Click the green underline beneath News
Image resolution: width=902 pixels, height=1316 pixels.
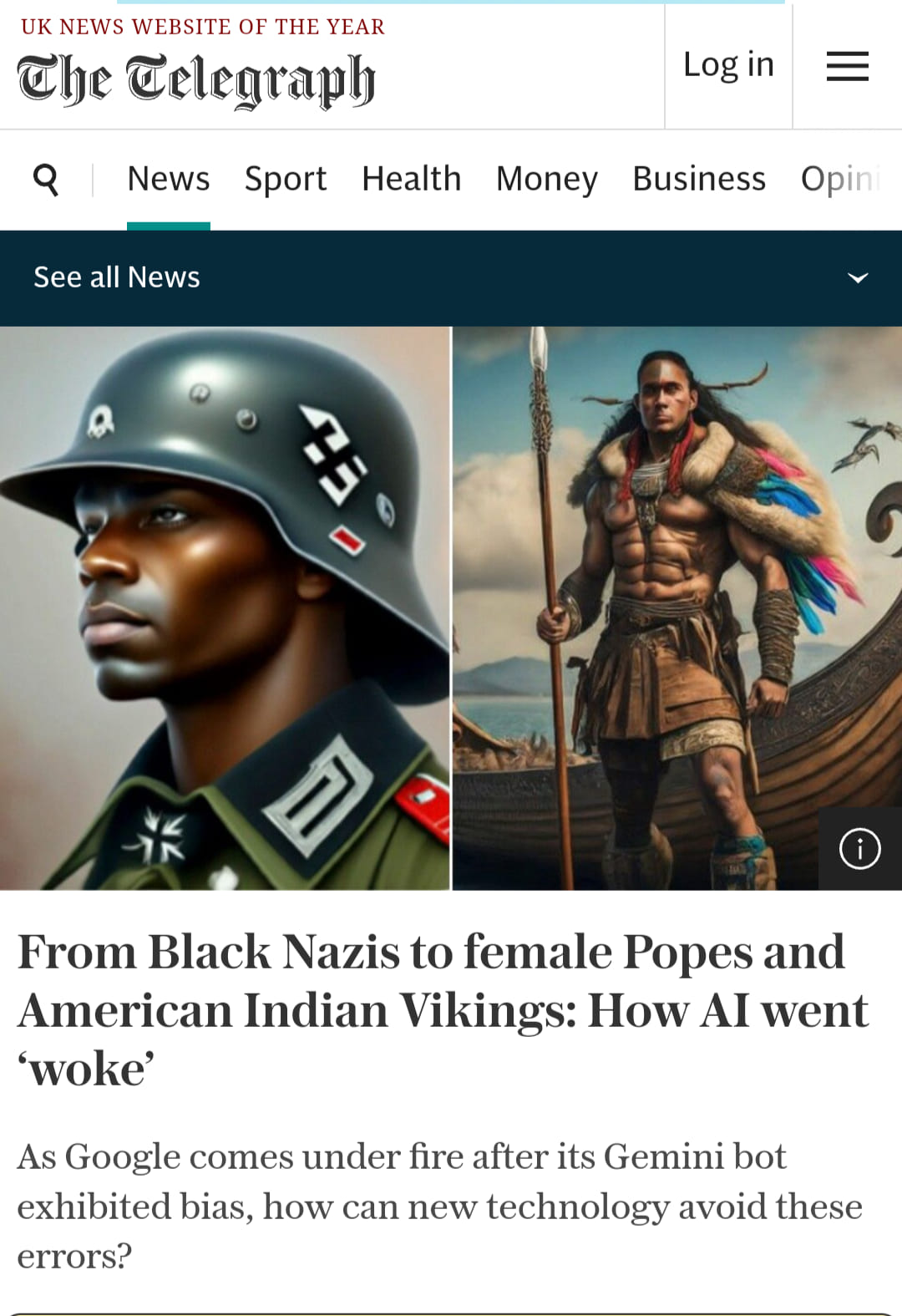tap(169, 226)
